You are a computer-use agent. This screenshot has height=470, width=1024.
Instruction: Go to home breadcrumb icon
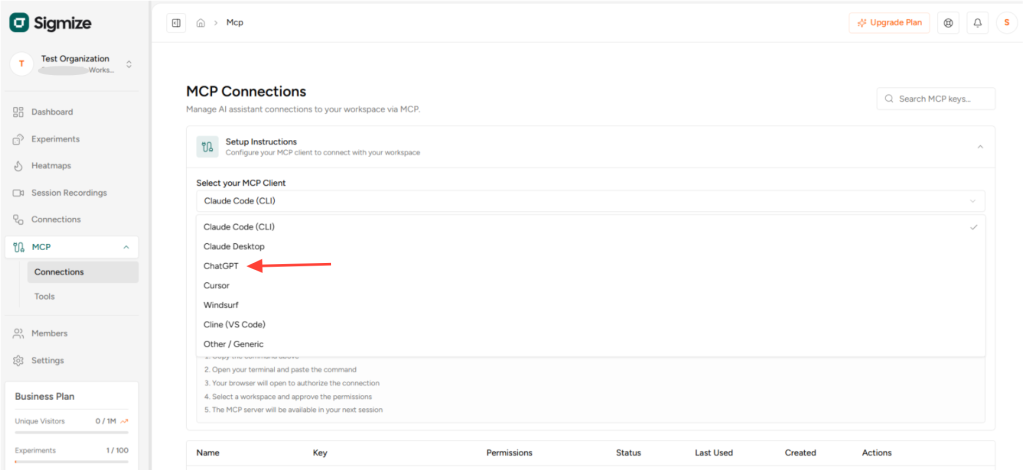[200, 23]
